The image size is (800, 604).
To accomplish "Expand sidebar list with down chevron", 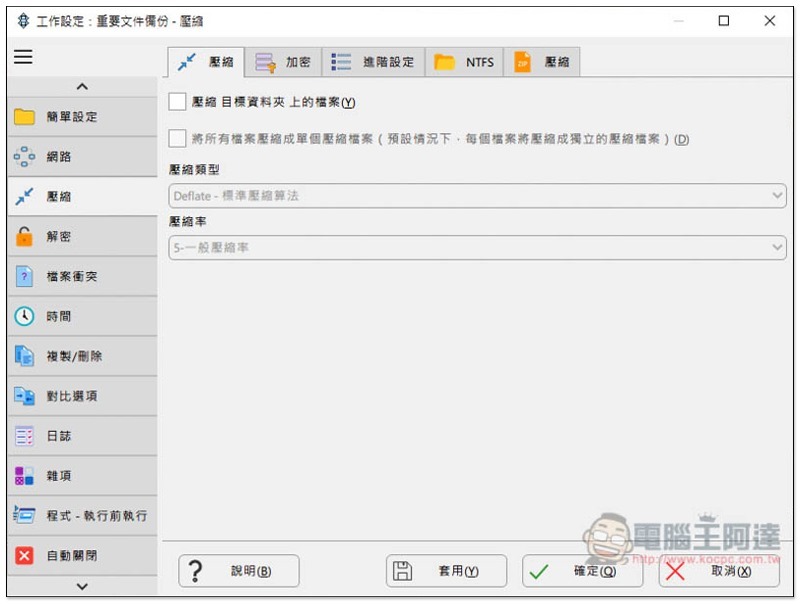I will 82,586.
